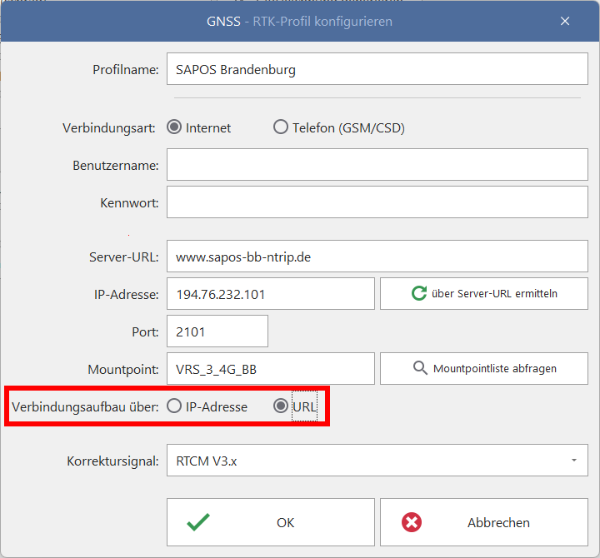Expand the Korrektursignal dropdown arrow
This screenshot has height=558, width=600.
[574, 460]
